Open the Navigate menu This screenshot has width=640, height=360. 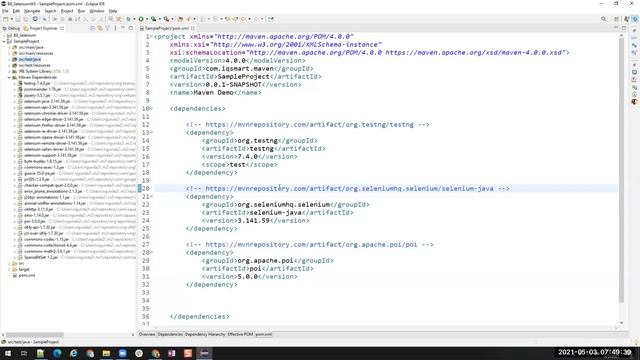(32, 11)
